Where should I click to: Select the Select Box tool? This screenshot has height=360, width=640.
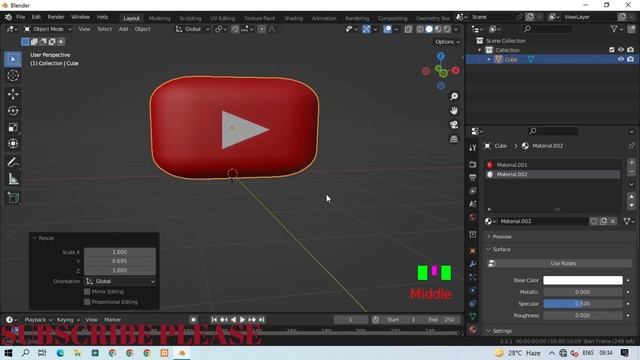[13, 60]
